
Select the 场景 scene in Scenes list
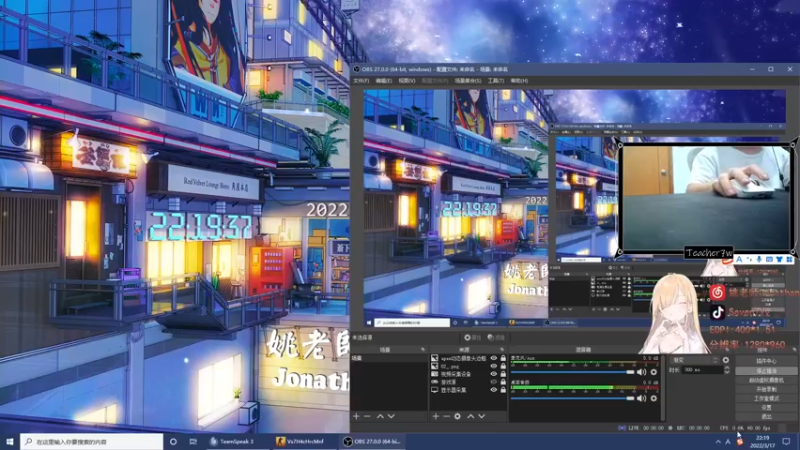coord(389,358)
